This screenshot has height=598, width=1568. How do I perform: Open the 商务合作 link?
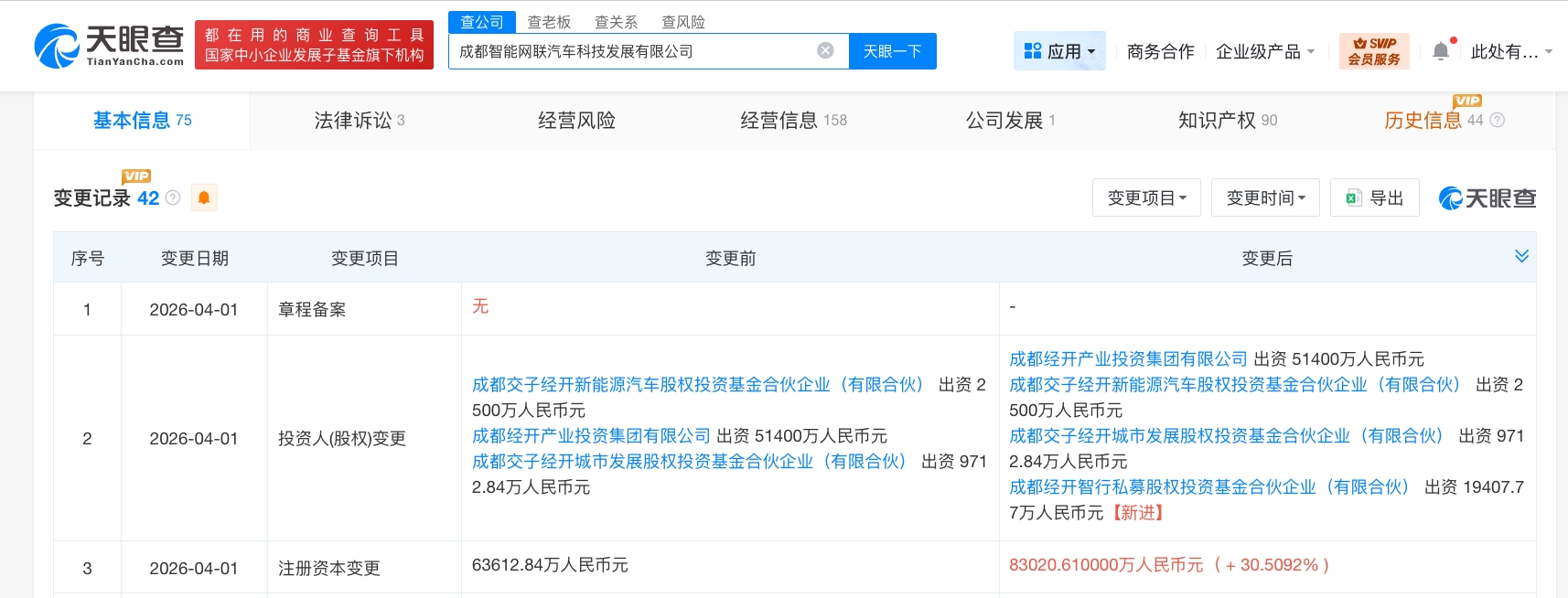(1160, 51)
